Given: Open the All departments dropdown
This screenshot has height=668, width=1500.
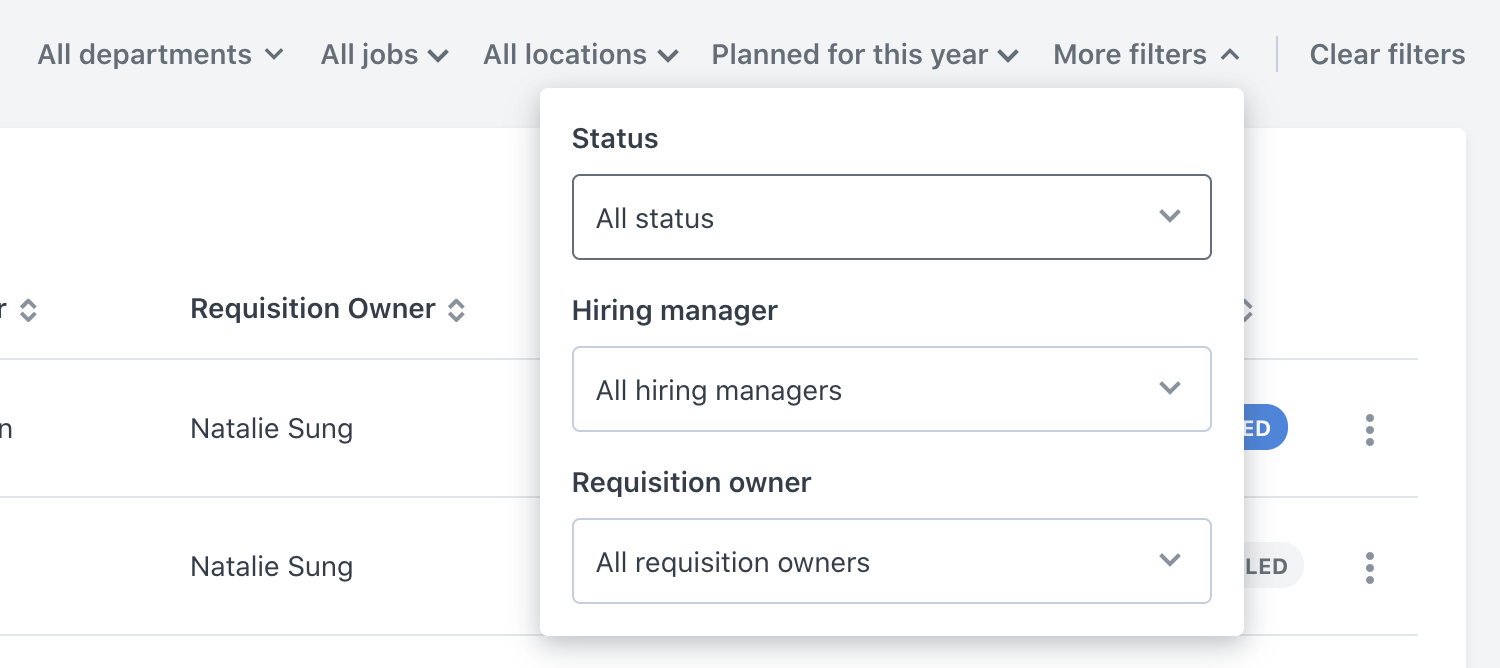Looking at the screenshot, I should click(160, 54).
